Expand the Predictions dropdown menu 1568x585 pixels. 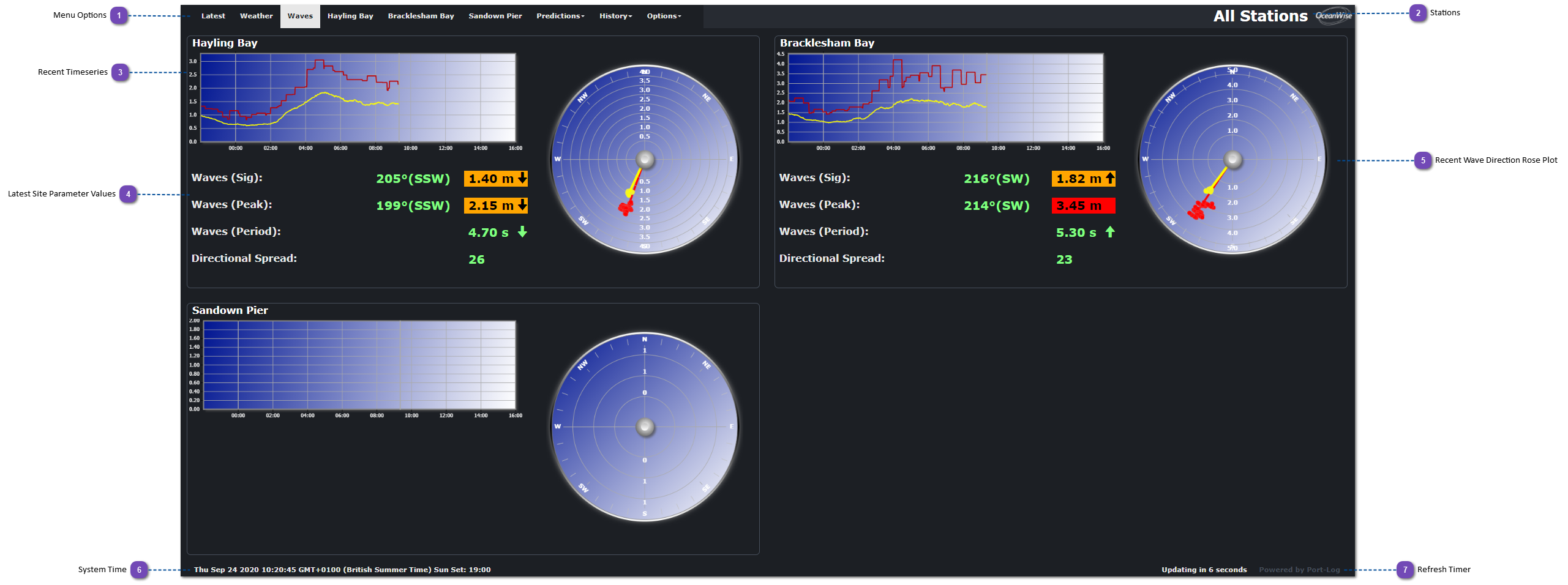point(560,16)
